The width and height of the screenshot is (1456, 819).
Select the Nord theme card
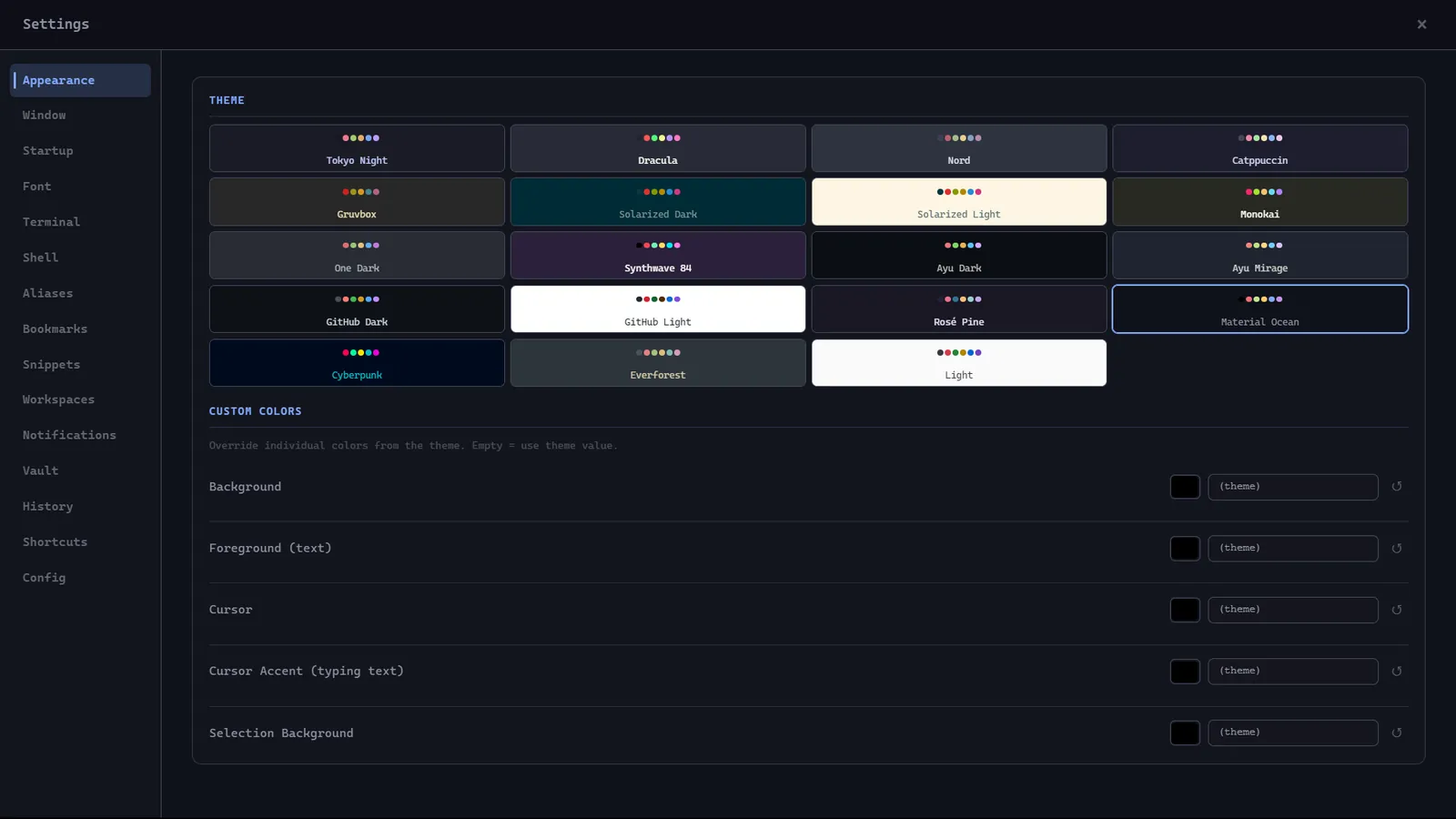[x=959, y=148]
